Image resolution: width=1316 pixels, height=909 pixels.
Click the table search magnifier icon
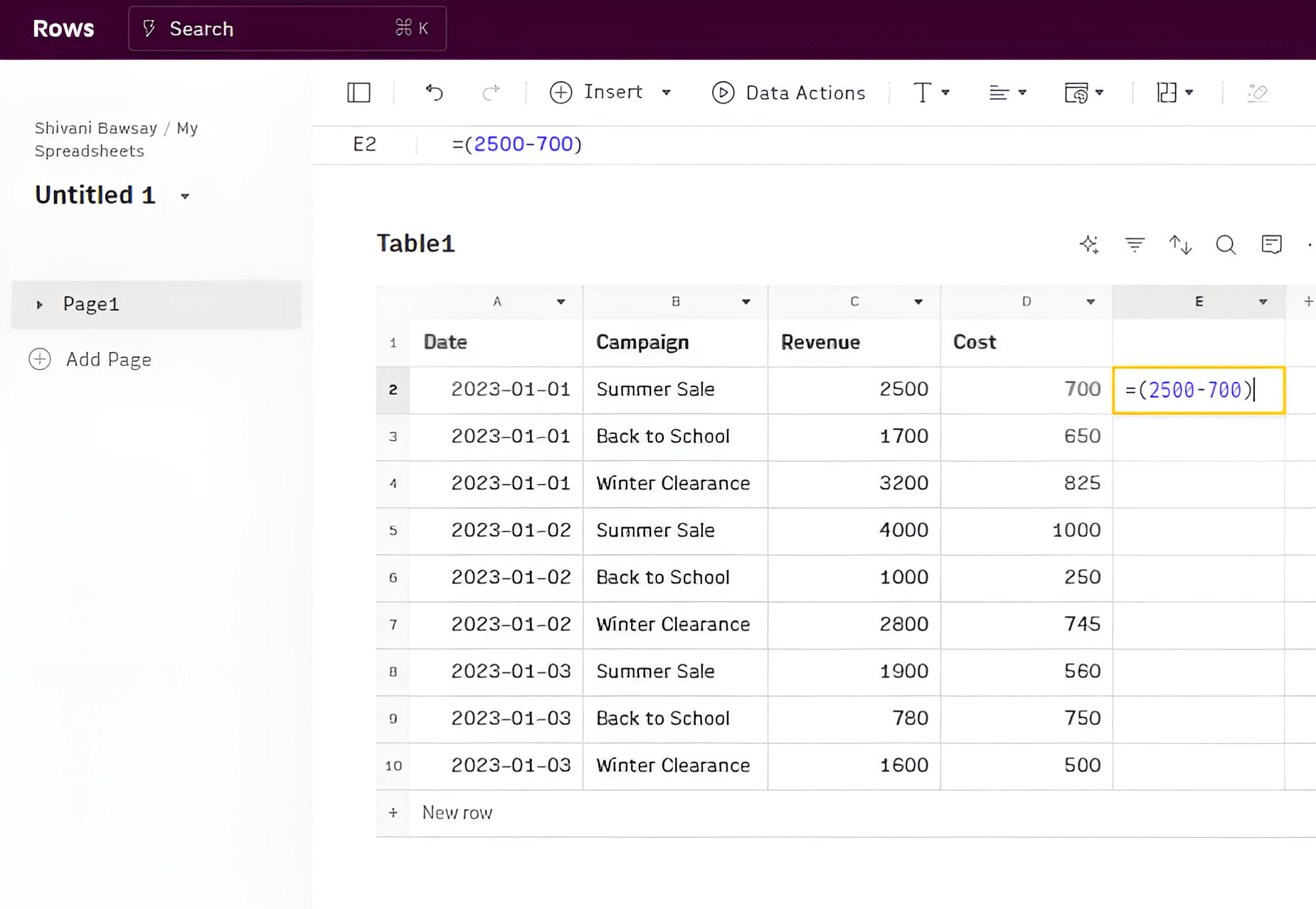click(1226, 245)
